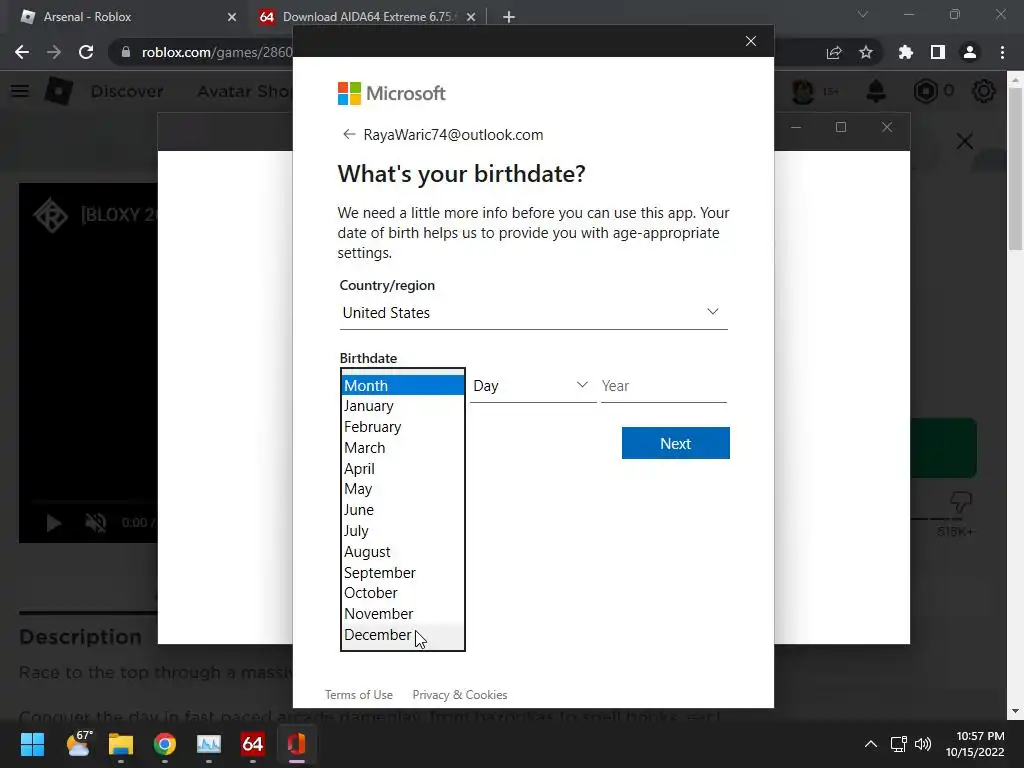Click the Roblox avatar profile picture

click(x=803, y=91)
